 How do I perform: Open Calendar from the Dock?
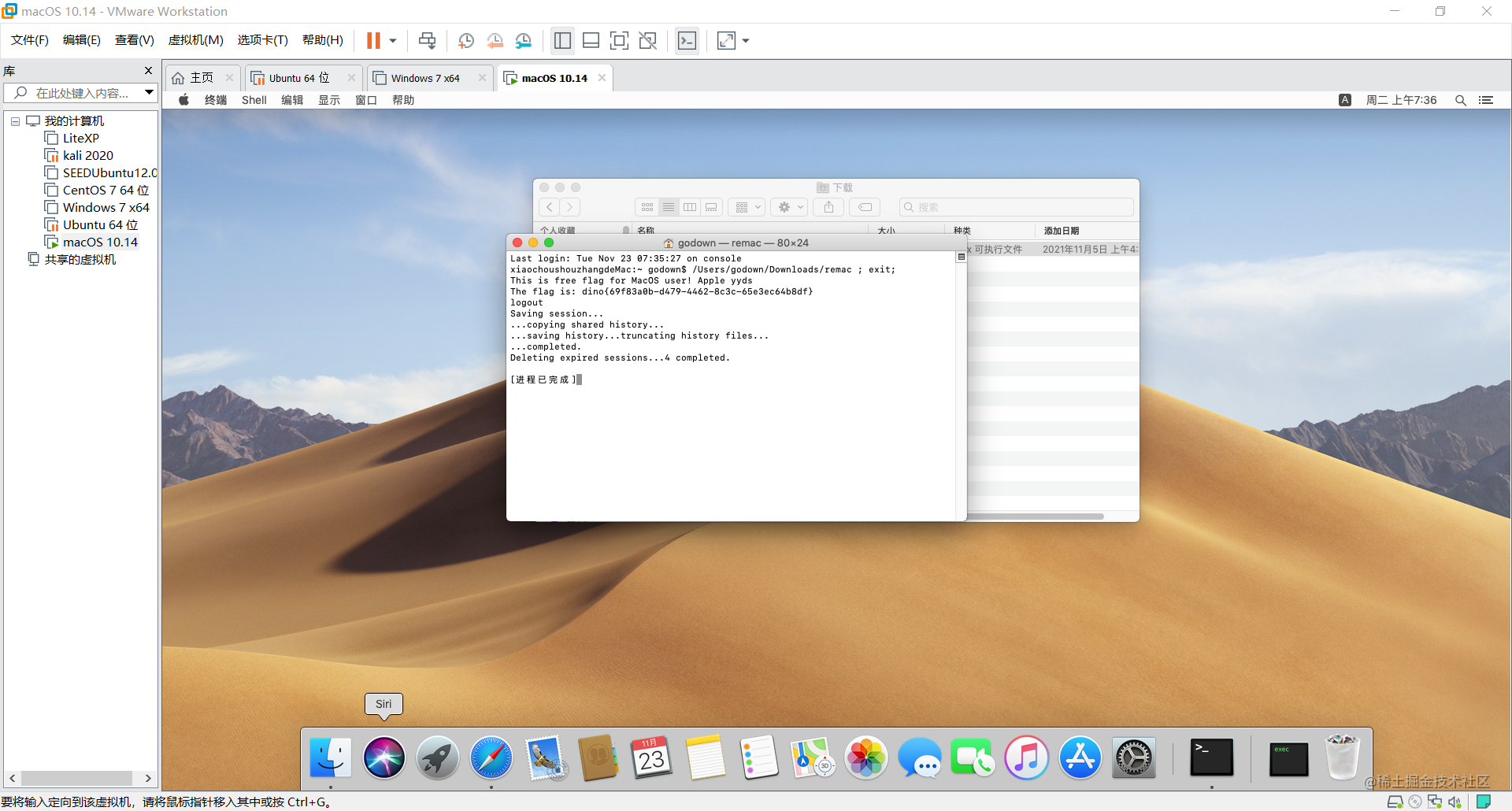click(x=651, y=758)
